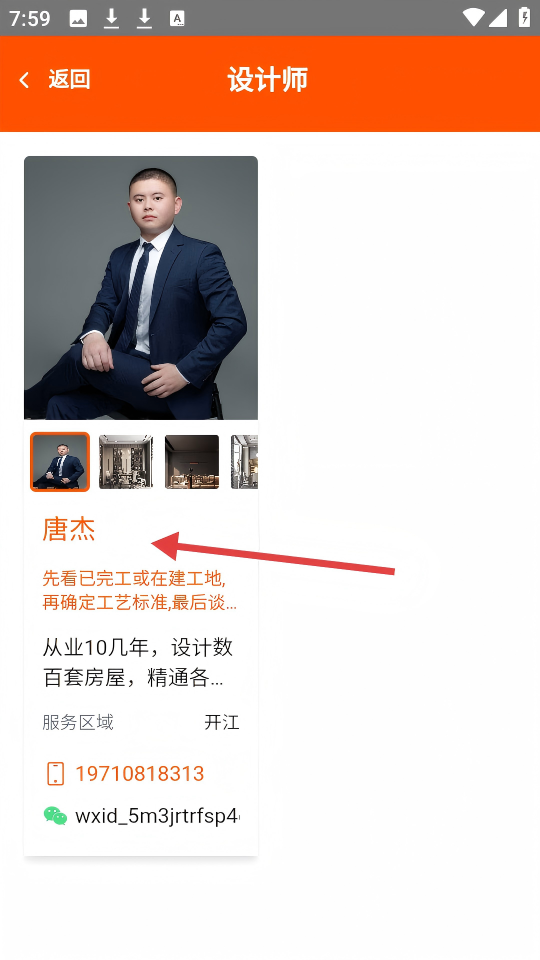540x960 pixels.
Task: Expand the orange slogan text 先看已完工或在建工地
Action: point(140,590)
